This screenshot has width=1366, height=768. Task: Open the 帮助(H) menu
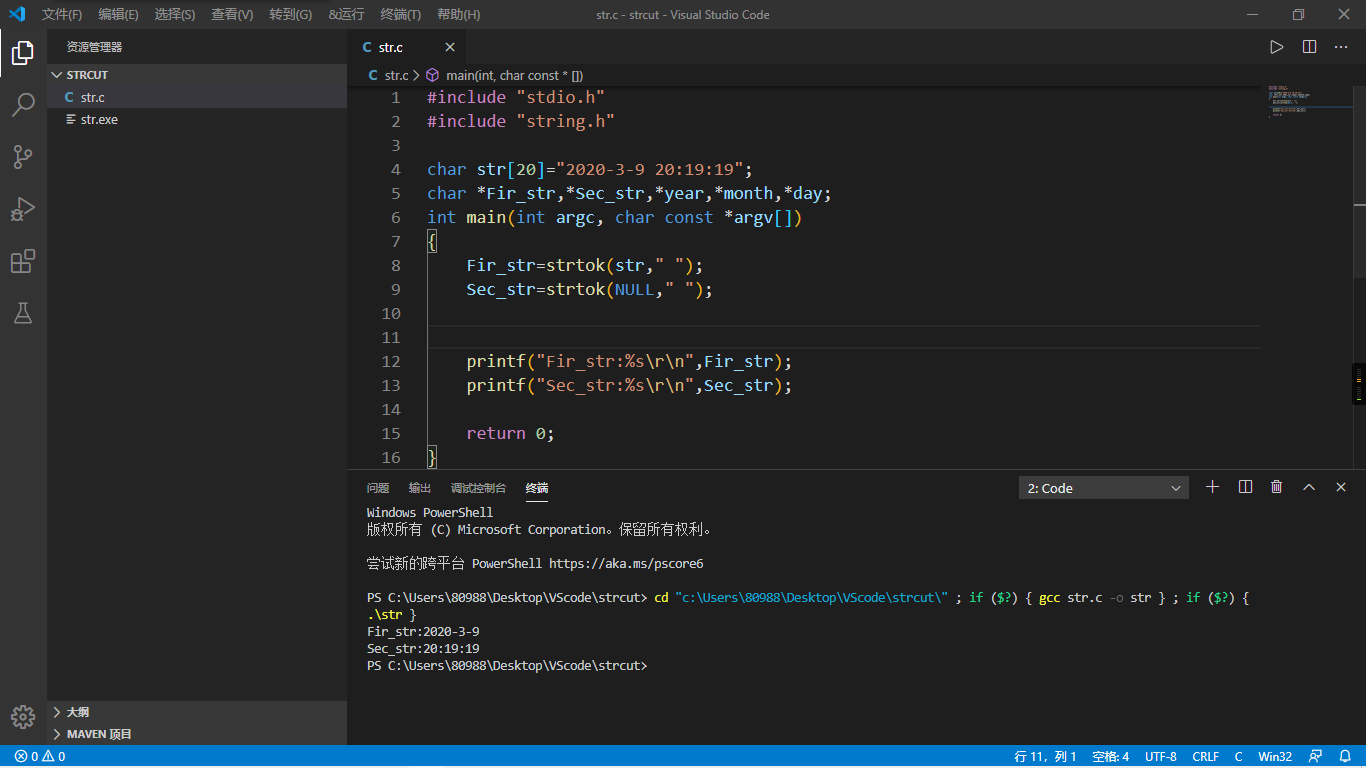(458, 15)
